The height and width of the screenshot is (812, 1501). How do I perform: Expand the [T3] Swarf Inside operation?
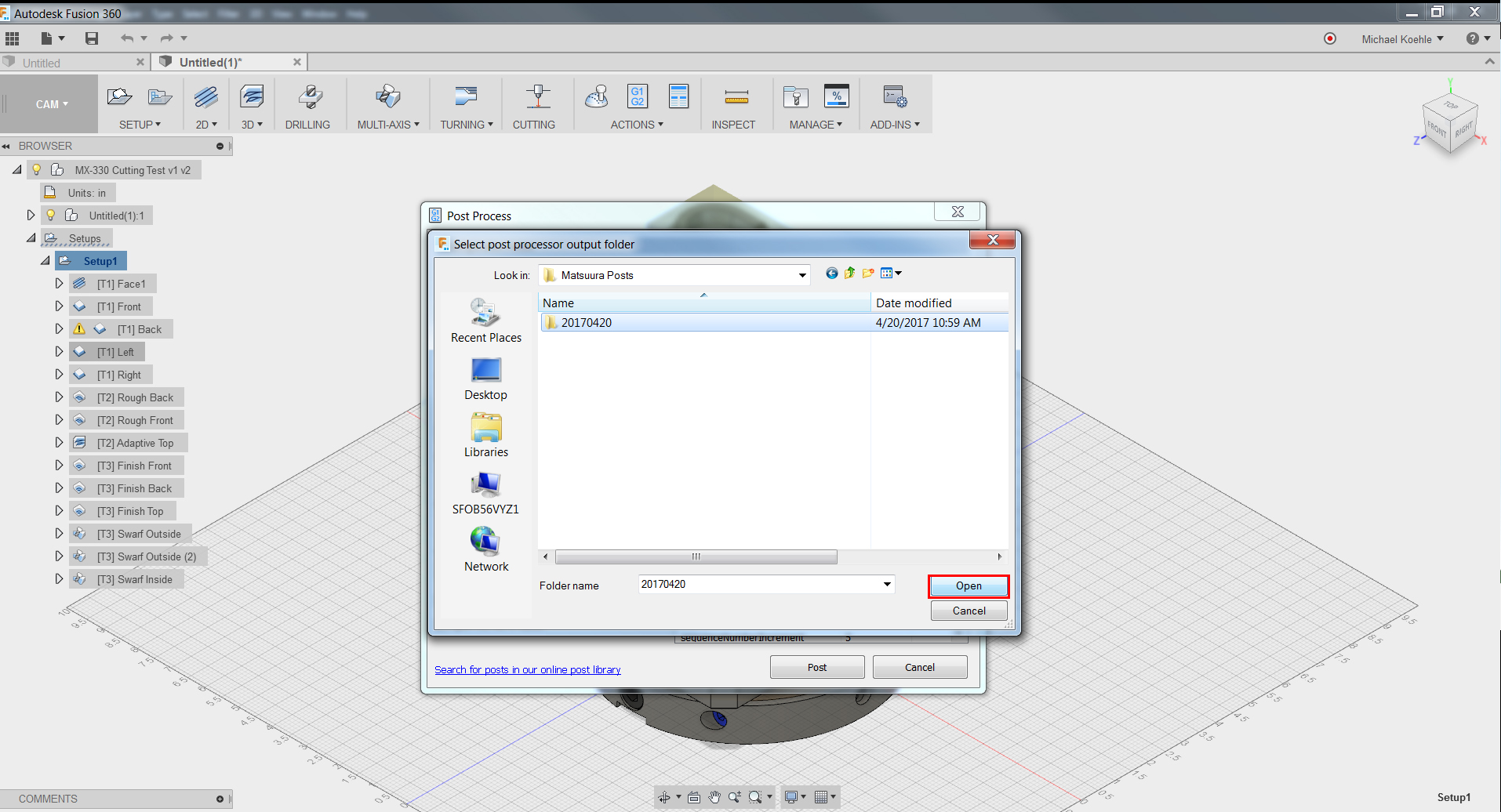tap(59, 579)
